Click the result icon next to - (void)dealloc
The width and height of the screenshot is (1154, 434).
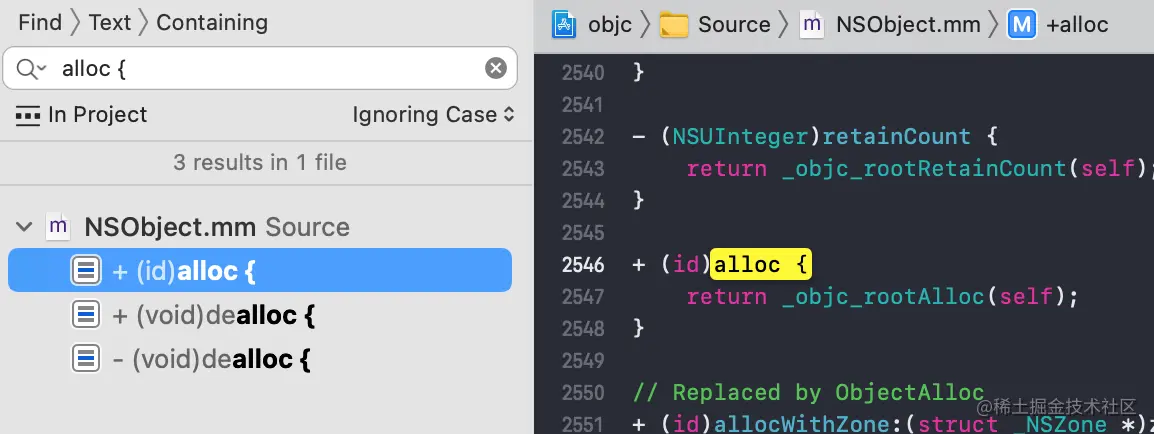tap(86, 359)
